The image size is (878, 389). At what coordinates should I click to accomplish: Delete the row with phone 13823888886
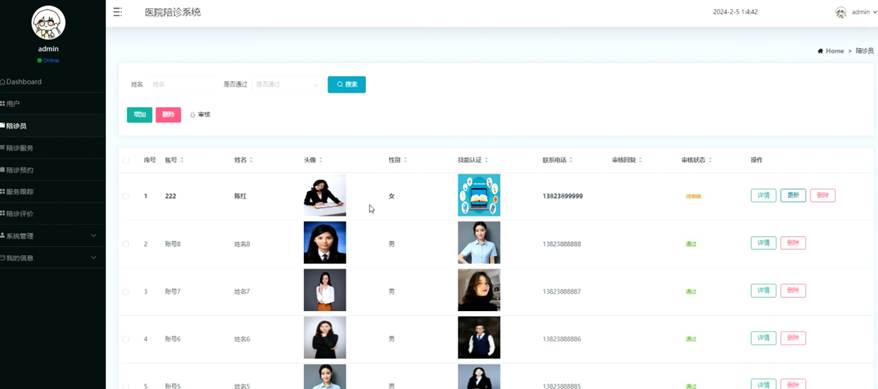[793, 338]
